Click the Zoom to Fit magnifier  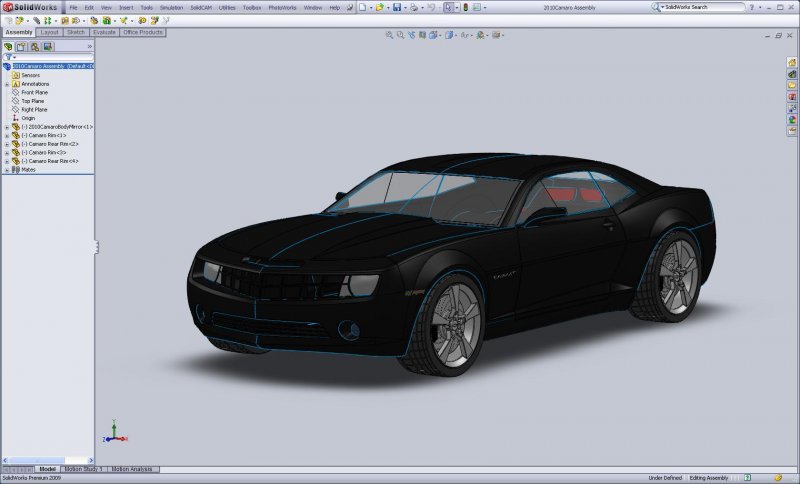tap(389, 35)
